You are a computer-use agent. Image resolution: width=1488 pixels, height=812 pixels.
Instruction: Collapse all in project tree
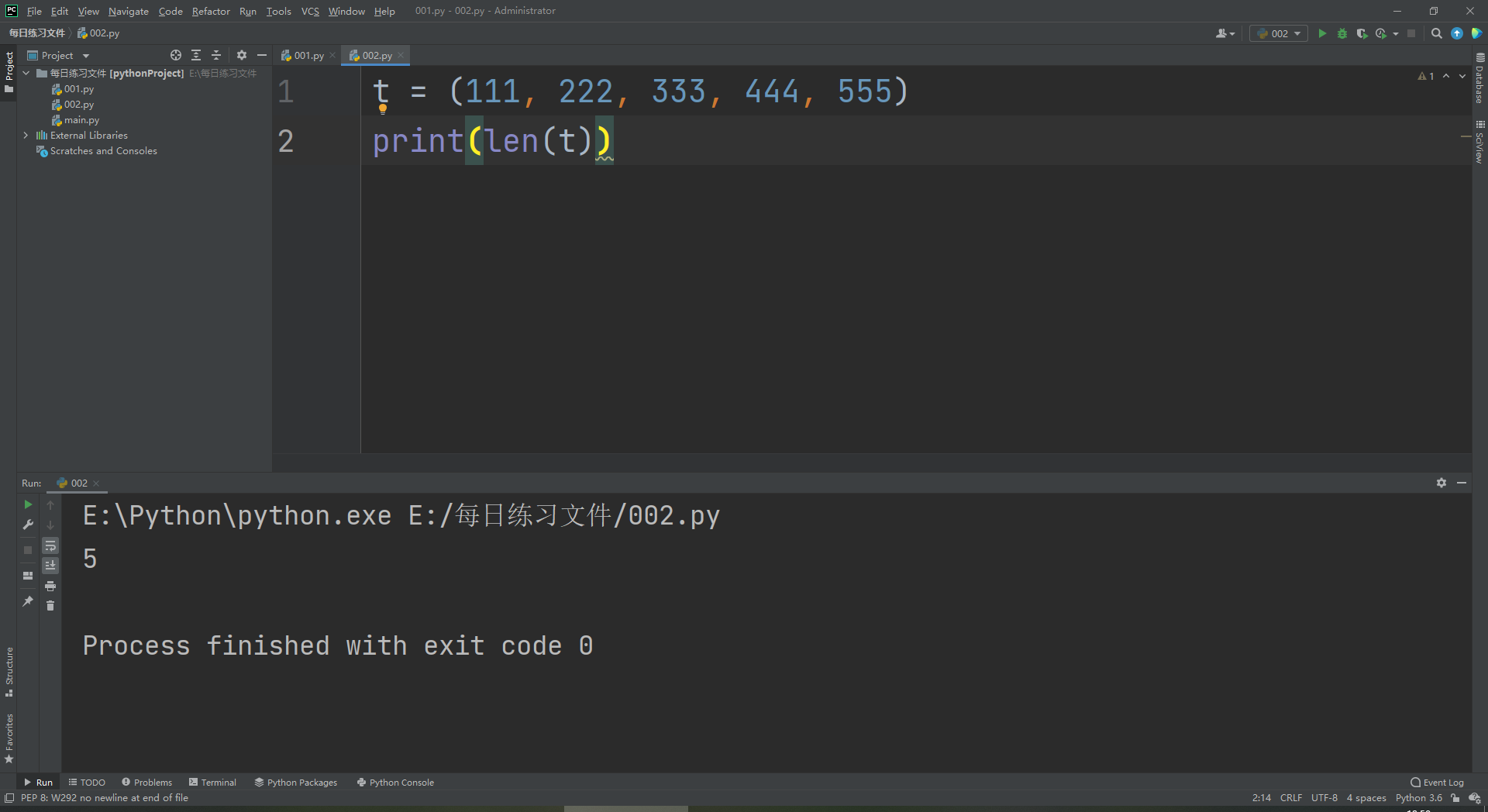tap(216, 55)
